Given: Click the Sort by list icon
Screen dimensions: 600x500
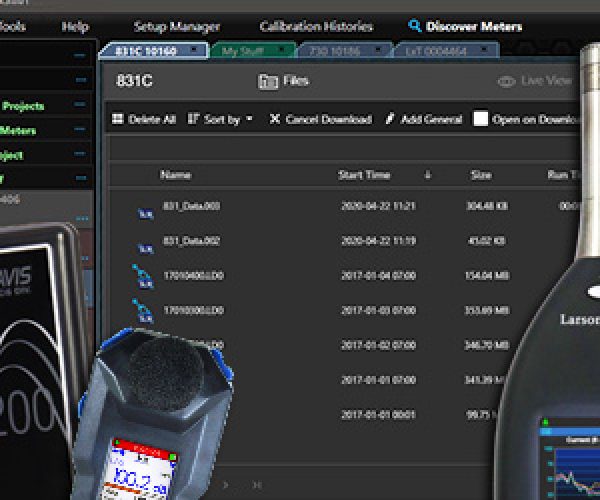Looking at the screenshot, I should pos(193,119).
